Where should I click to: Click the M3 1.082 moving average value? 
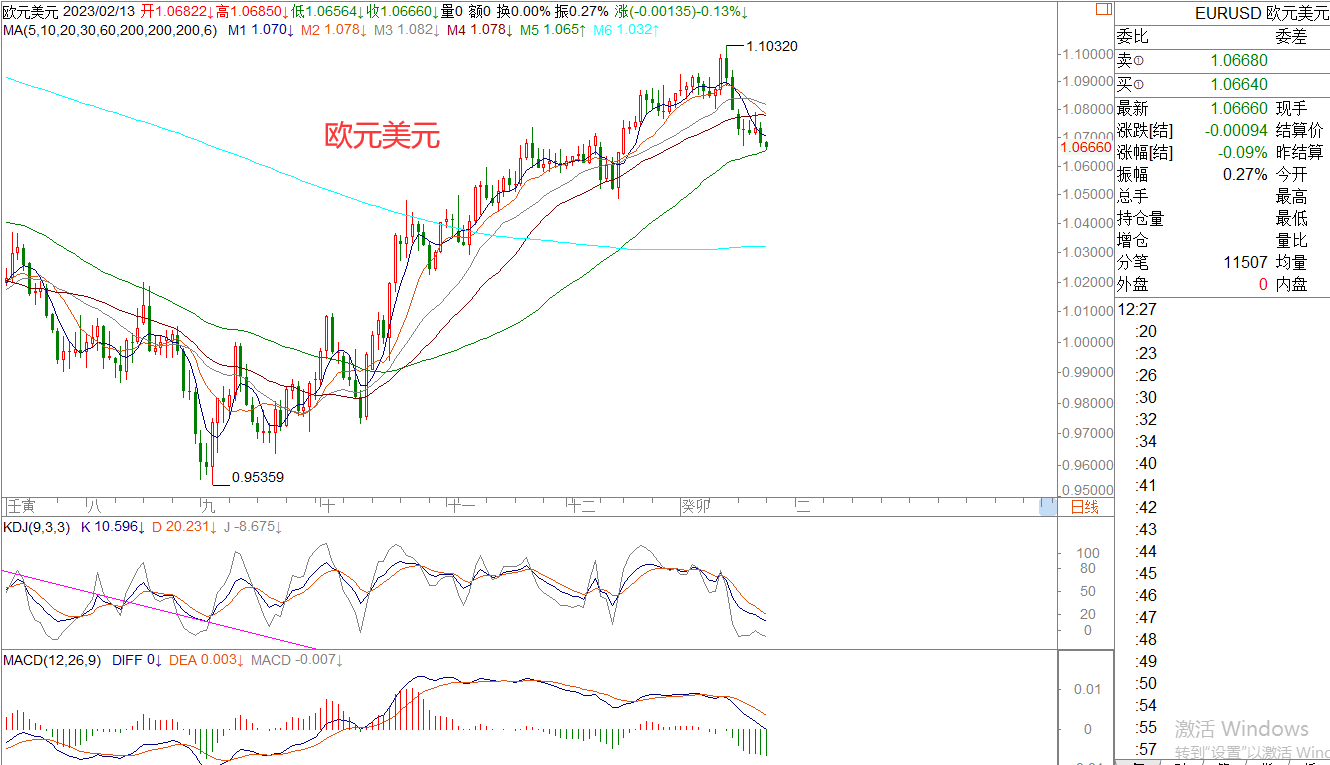point(406,30)
